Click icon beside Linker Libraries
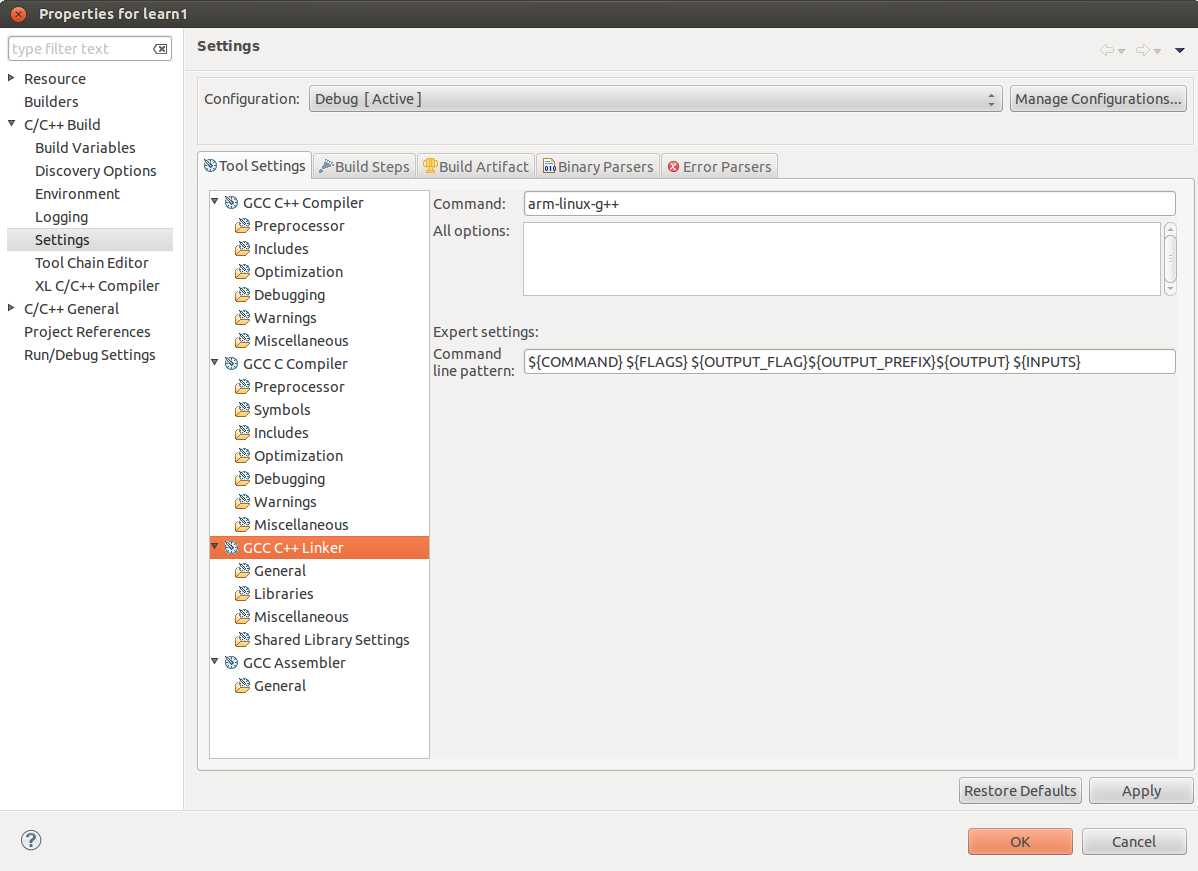Viewport: 1198px width, 871px height. pyautogui.click(x=242, y=593)
